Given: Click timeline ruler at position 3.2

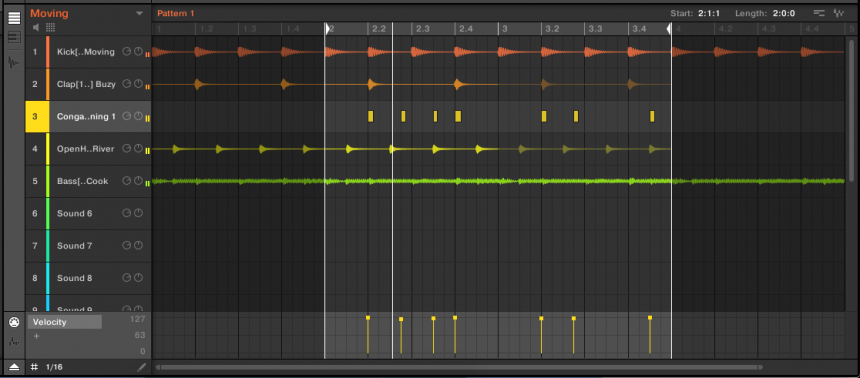Looking at the screenshot, I should point(552,29).
